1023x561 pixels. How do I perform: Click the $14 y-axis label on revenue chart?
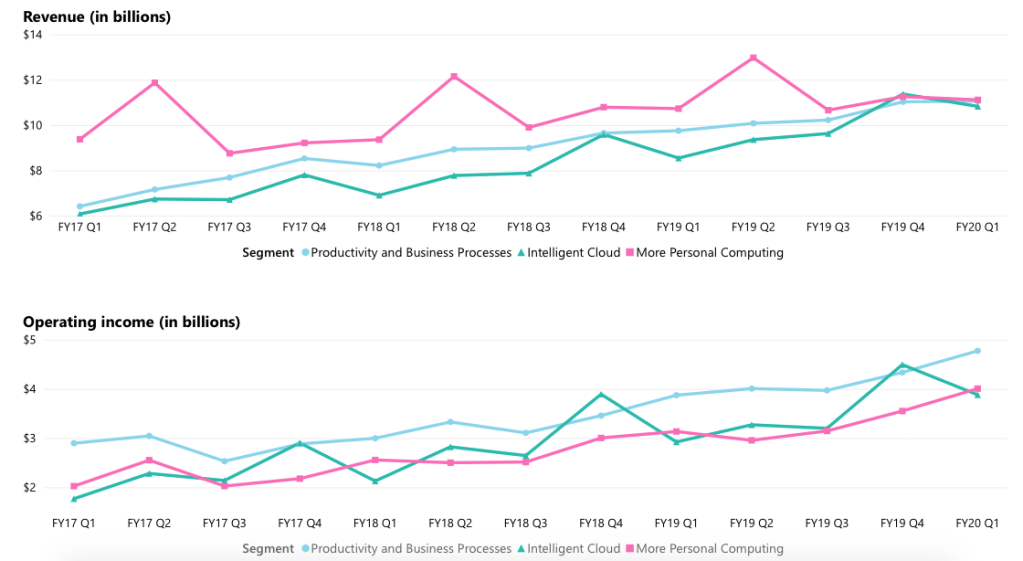coord(32,35)
